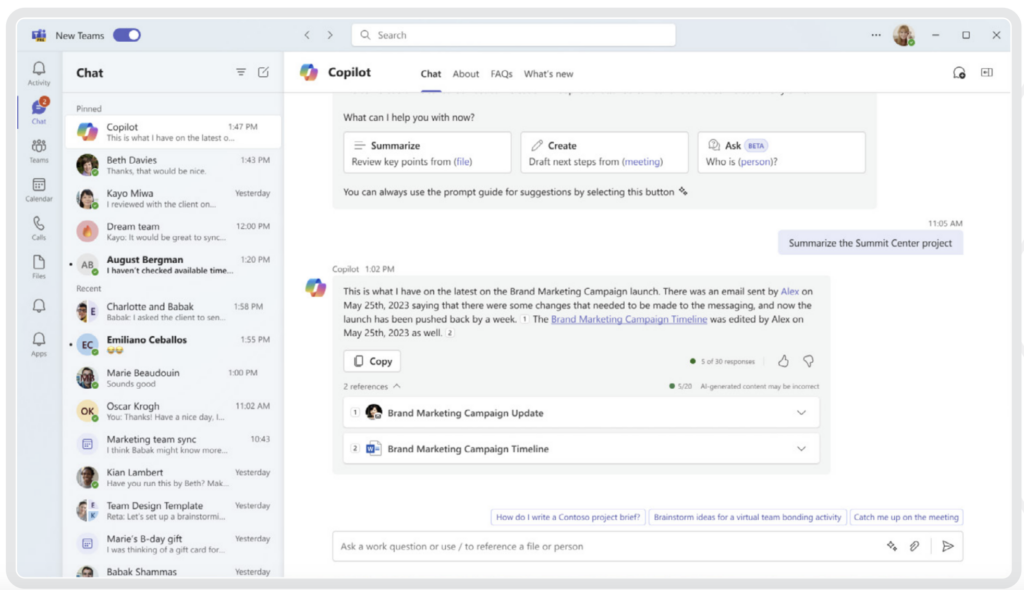Image resolution: width=1024 pixels, height=590 pixels.
Task: Open the more options ellipsis menu
Action: click(876, 35)
